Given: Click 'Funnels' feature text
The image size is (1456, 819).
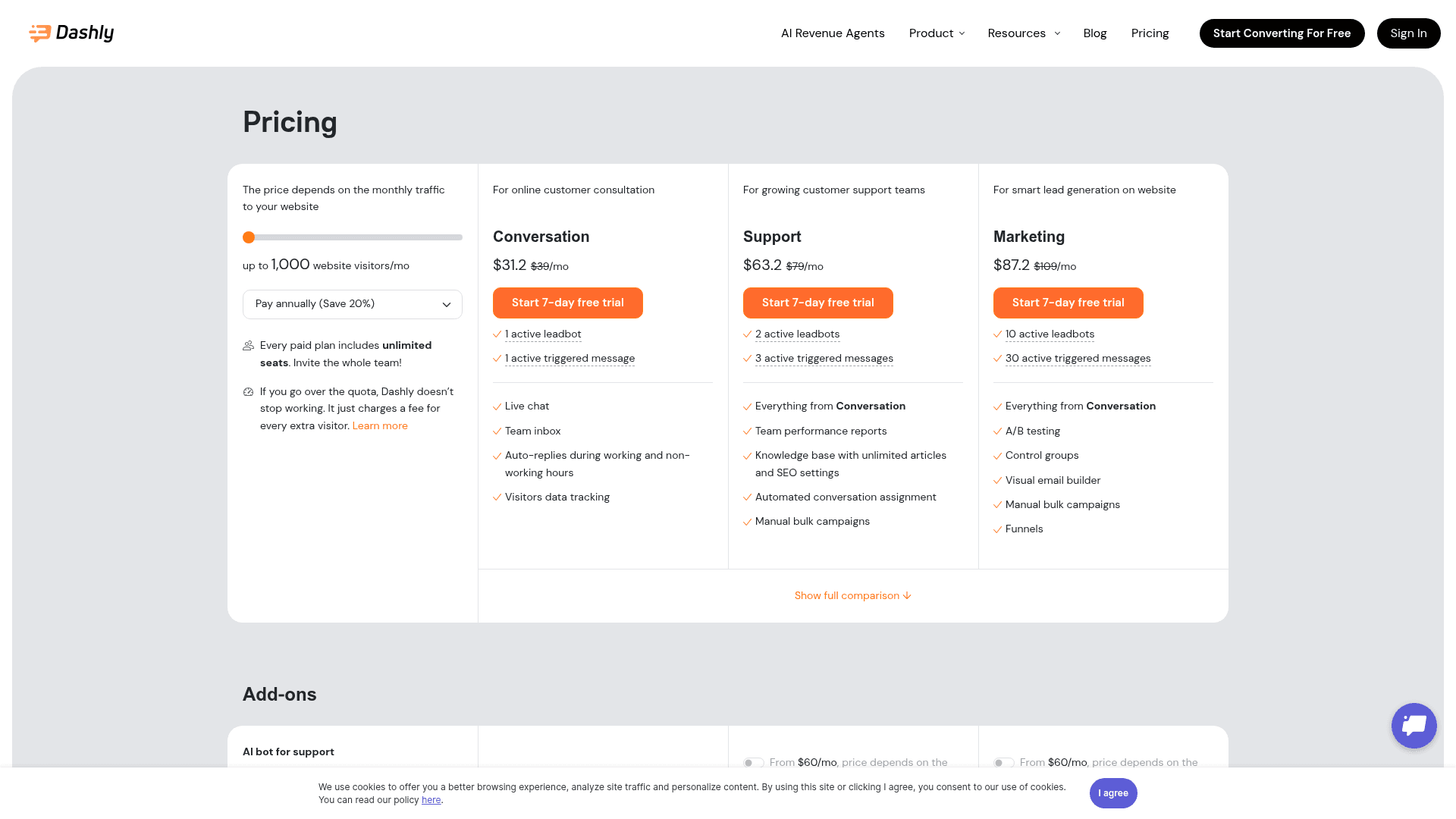Looking at the screenshot, I should pos(1024,529).
